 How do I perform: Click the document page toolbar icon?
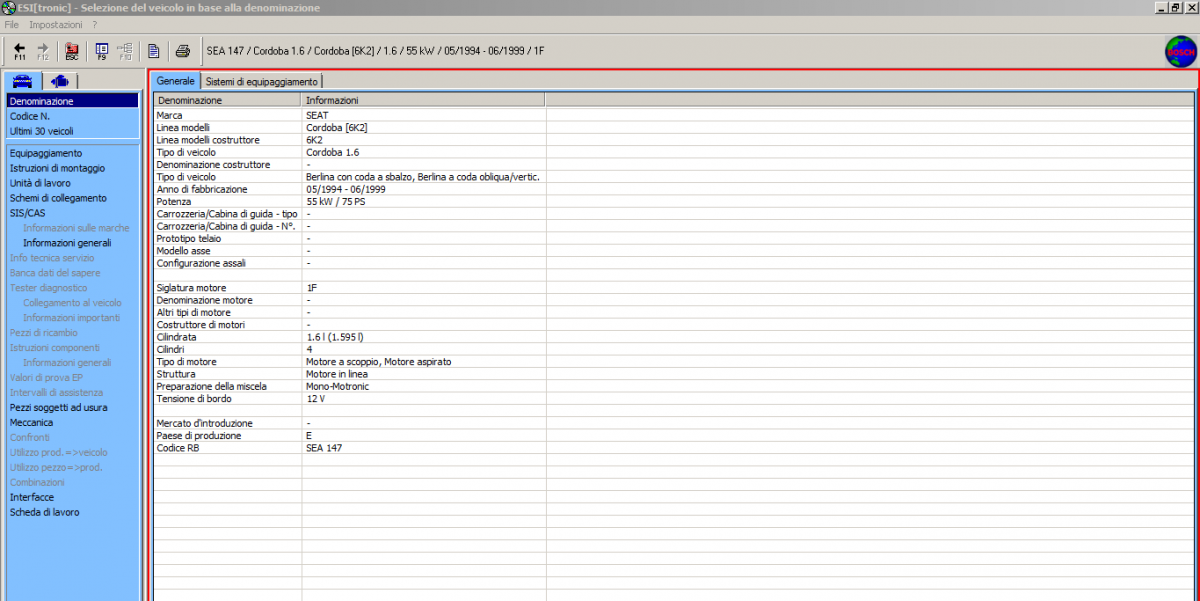pos(154,51)
